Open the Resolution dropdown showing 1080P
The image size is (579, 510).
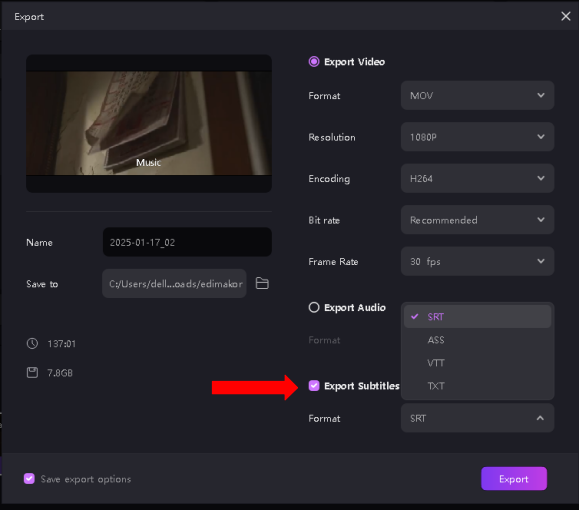click(x=477, y=137)
